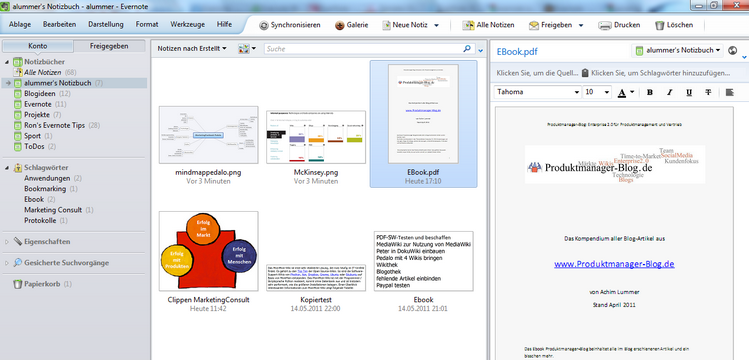This screenshot has height=360, width=749.
Task: Toggle underline formatting button
Action: pos(689,92)
